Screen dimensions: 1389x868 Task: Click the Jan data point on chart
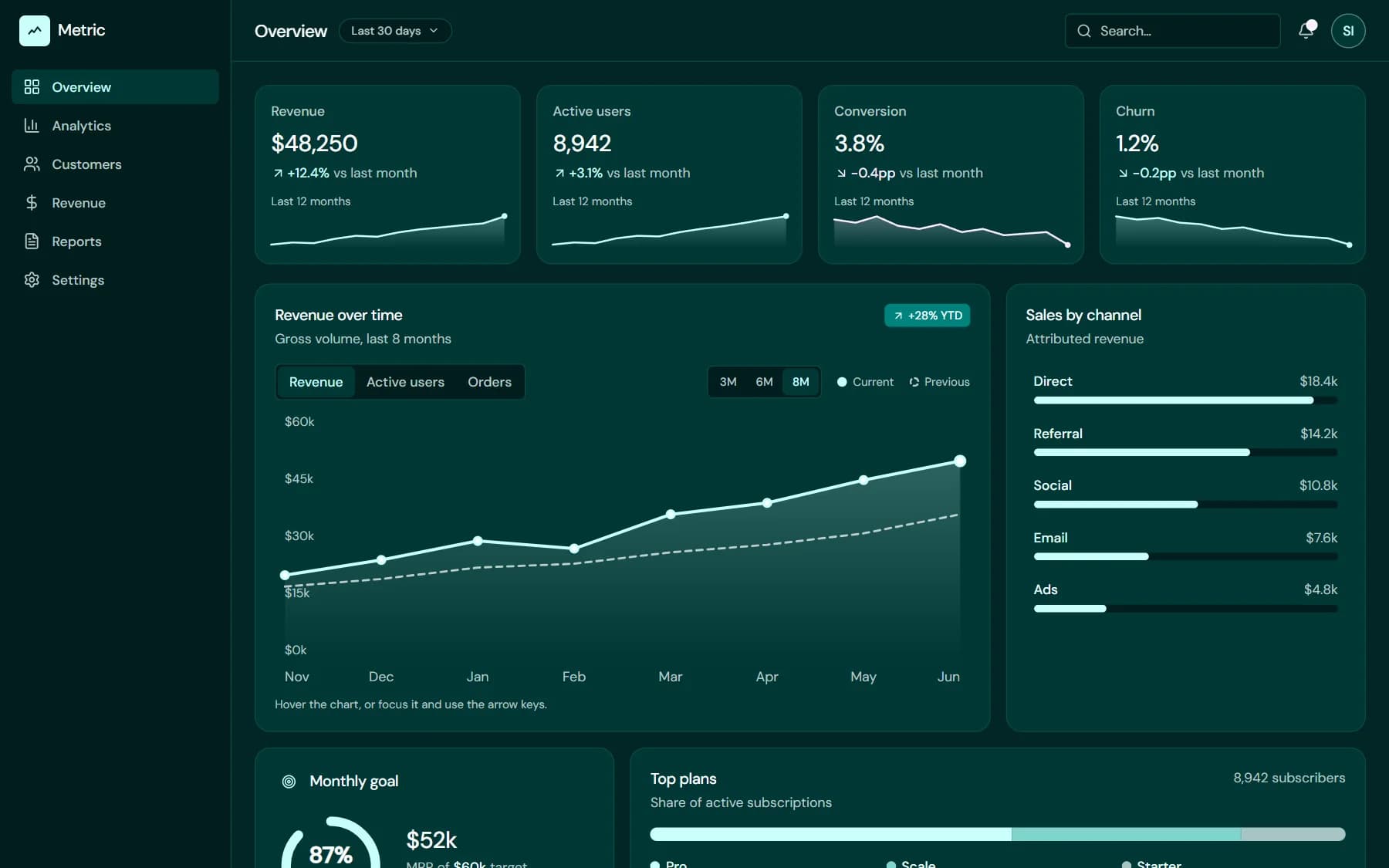point(478,541)
